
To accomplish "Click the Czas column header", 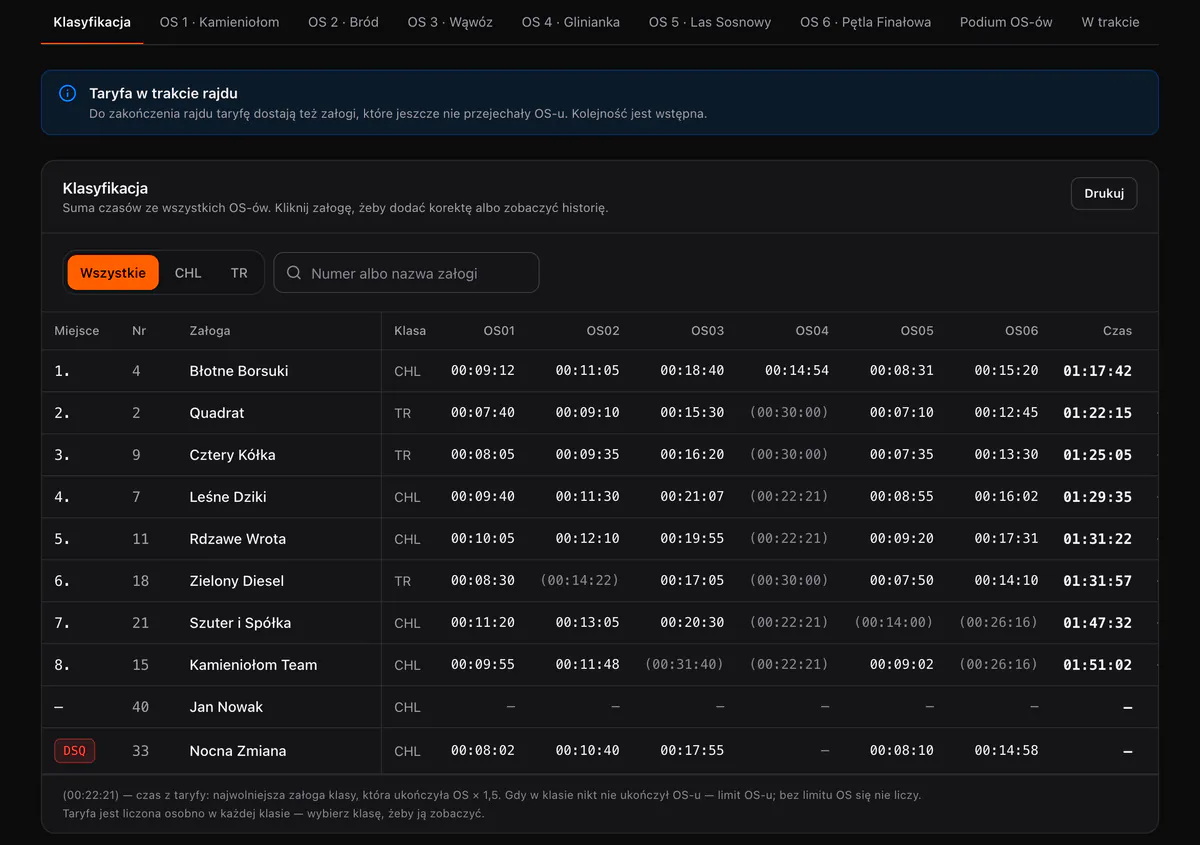I will point(1117,330).
